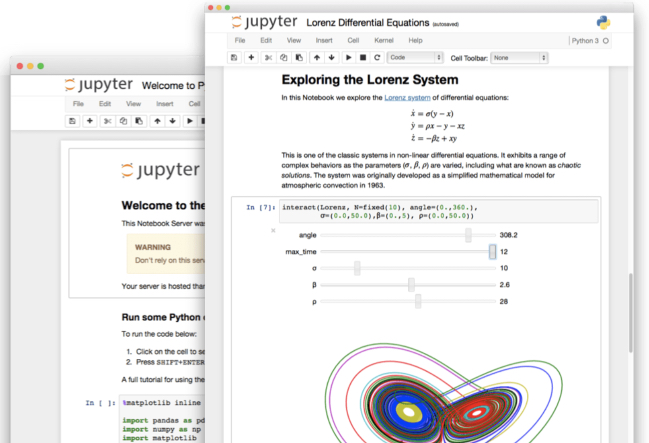The image size is (649, 443).
Task: Insert a cell below in Lorenz notebook
Action: click(251, 58)
